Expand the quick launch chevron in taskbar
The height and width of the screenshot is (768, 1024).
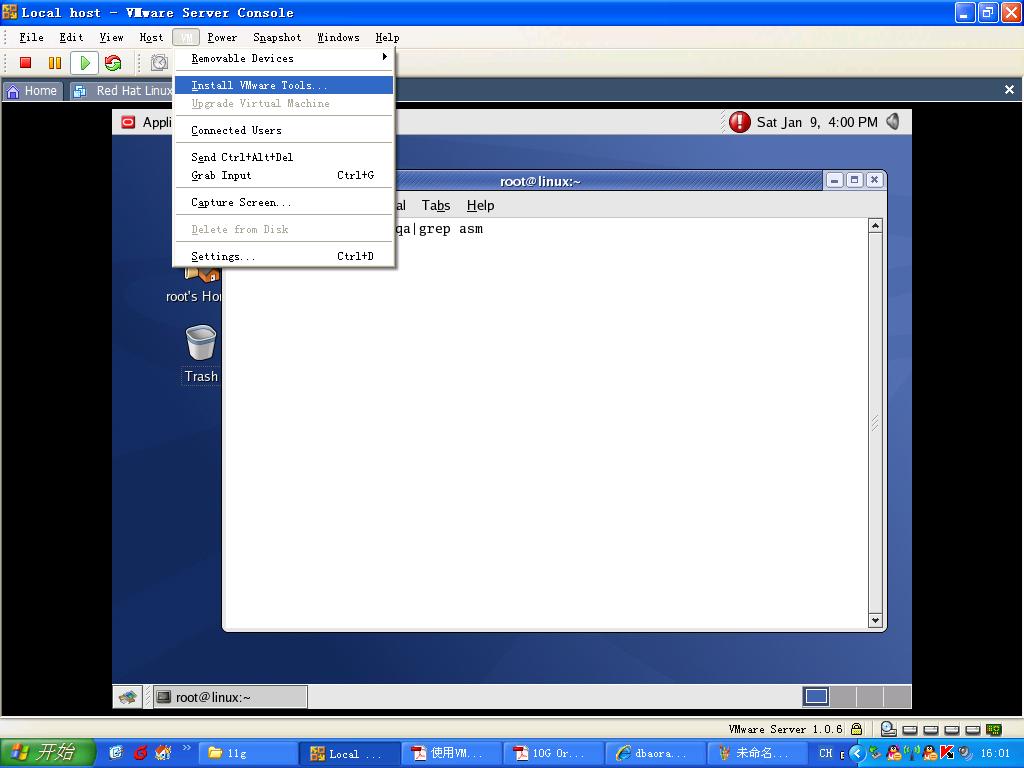pos(187,748)
